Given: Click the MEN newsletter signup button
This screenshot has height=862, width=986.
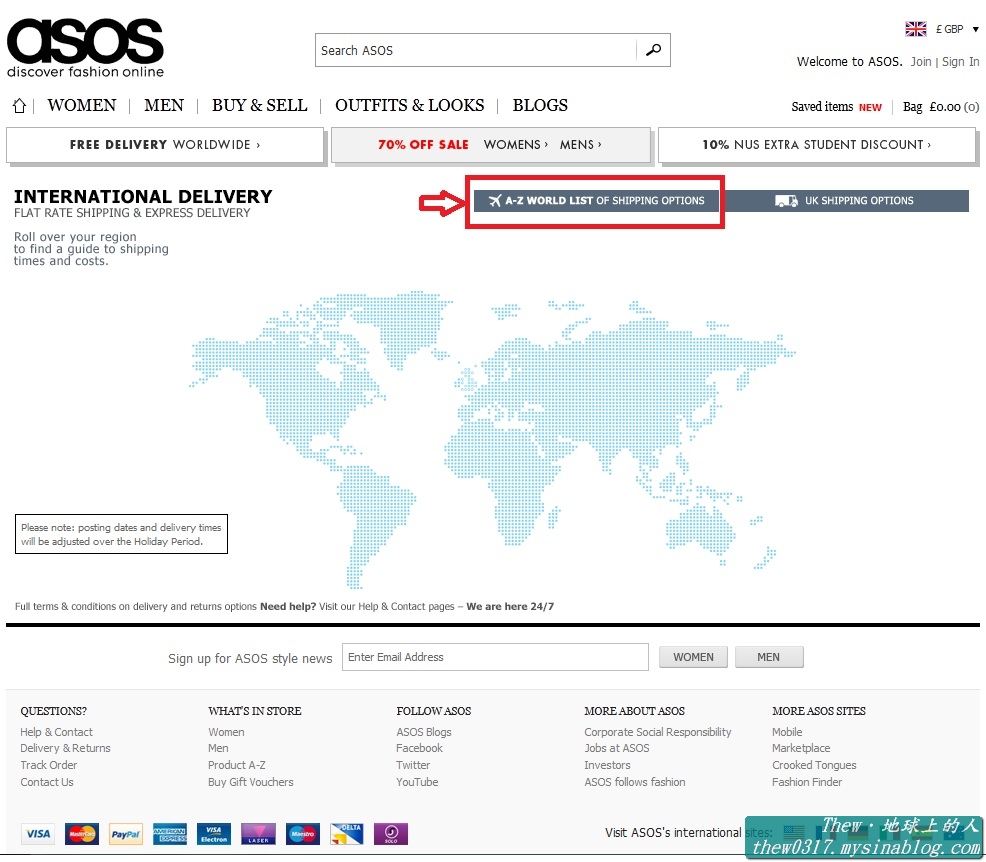Looking at the screenshot, I should [x=768, y=657].
